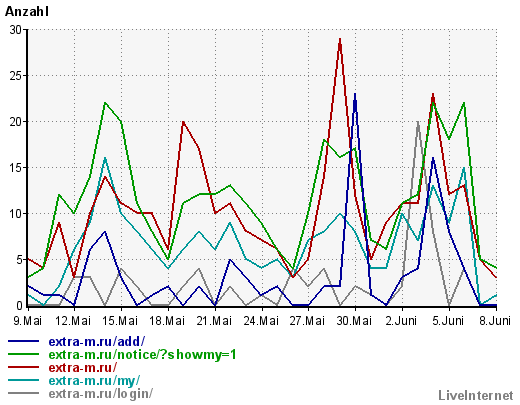Click the red extra-m.ru/ legend label
The width and height of the screenshot is (520, 405).
click(83, 367)
